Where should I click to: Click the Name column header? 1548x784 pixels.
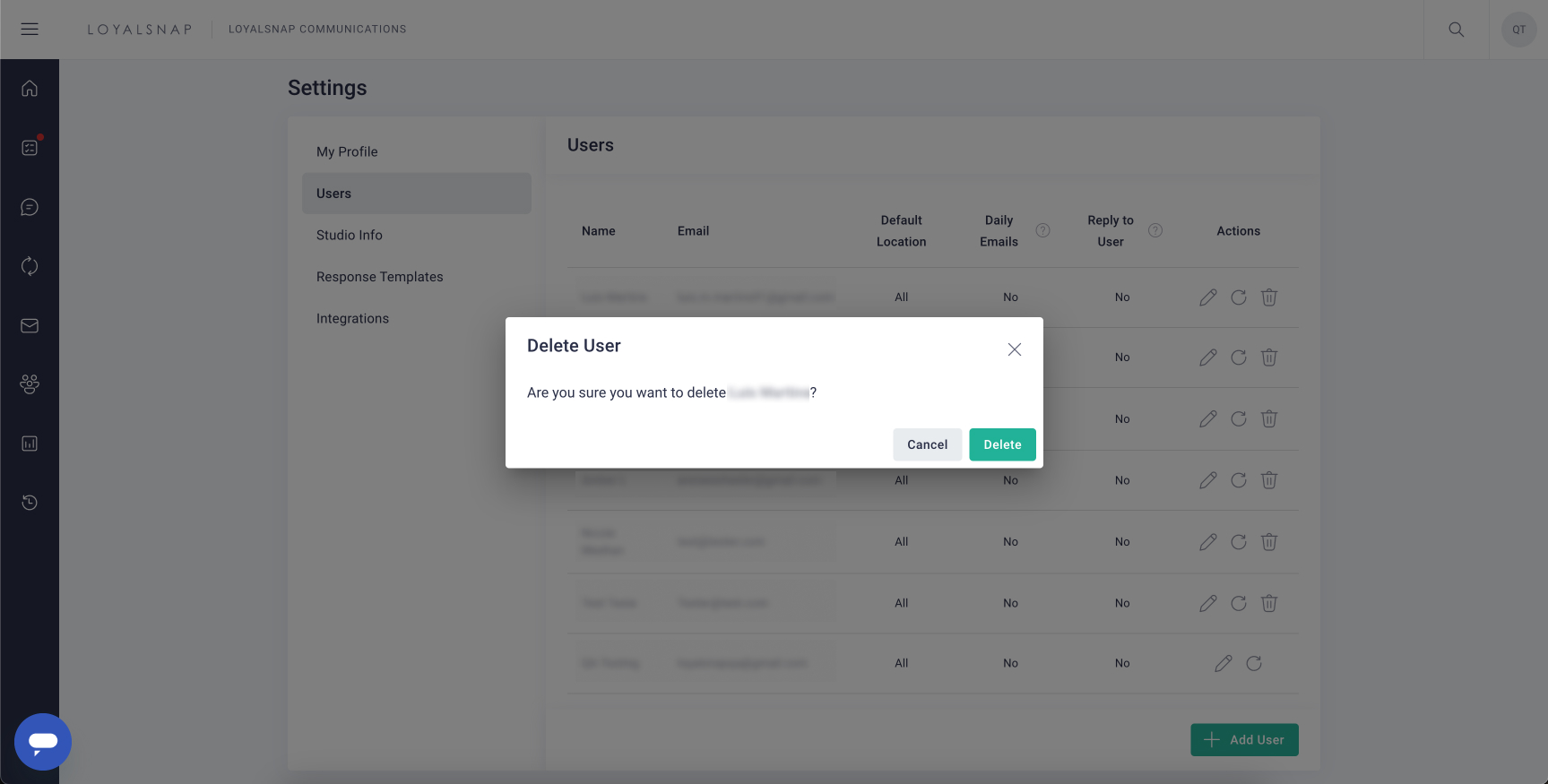point(598,231)
